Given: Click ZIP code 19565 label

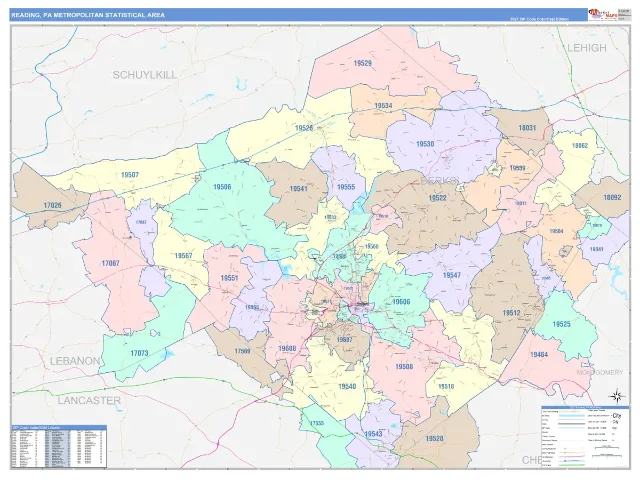Looking at the screenshot, I should click(x=252, y=307).
